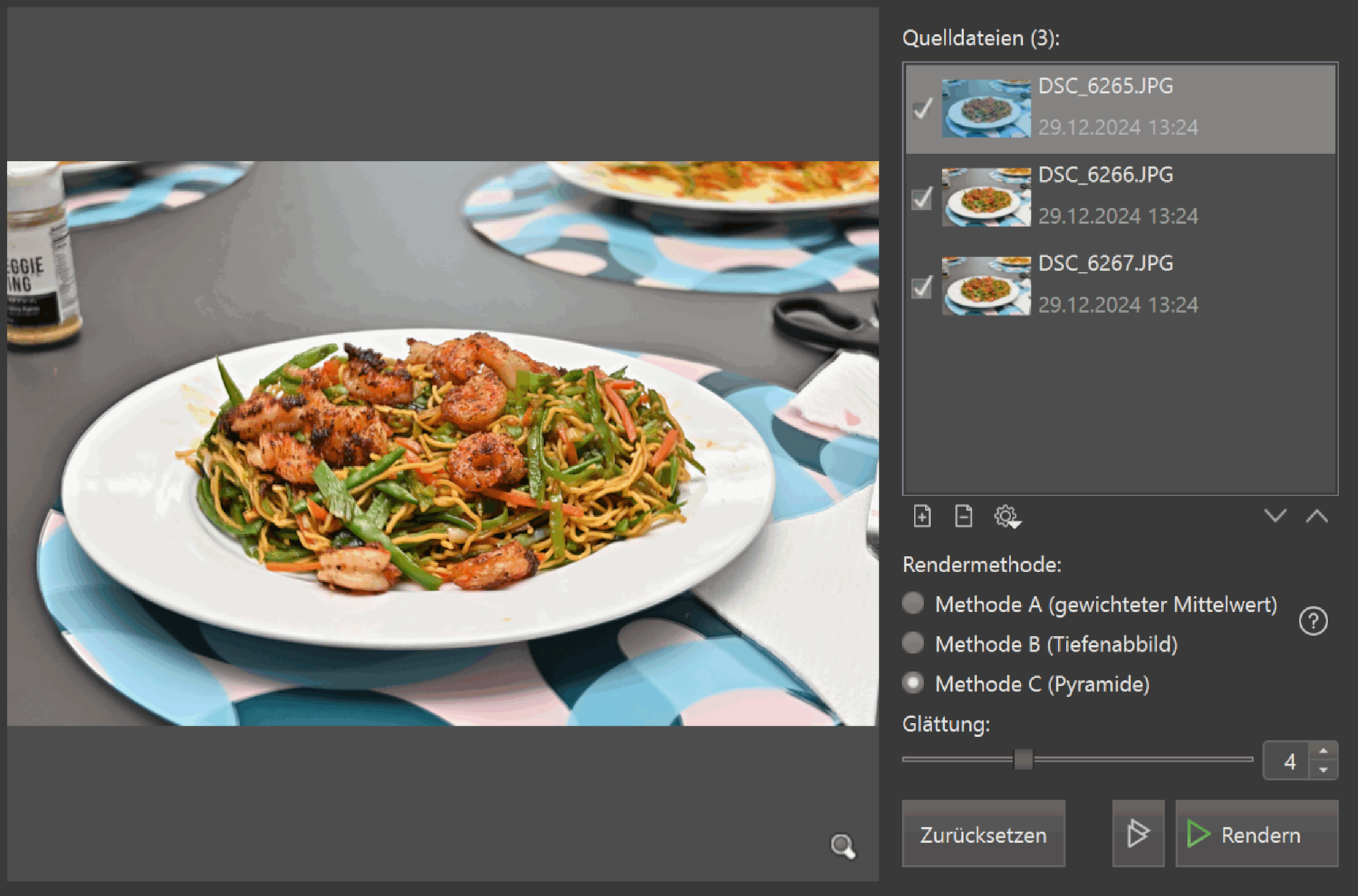Click the outlined play preview button
This screenshot has width=1358, height=896.
(1137, 833)
